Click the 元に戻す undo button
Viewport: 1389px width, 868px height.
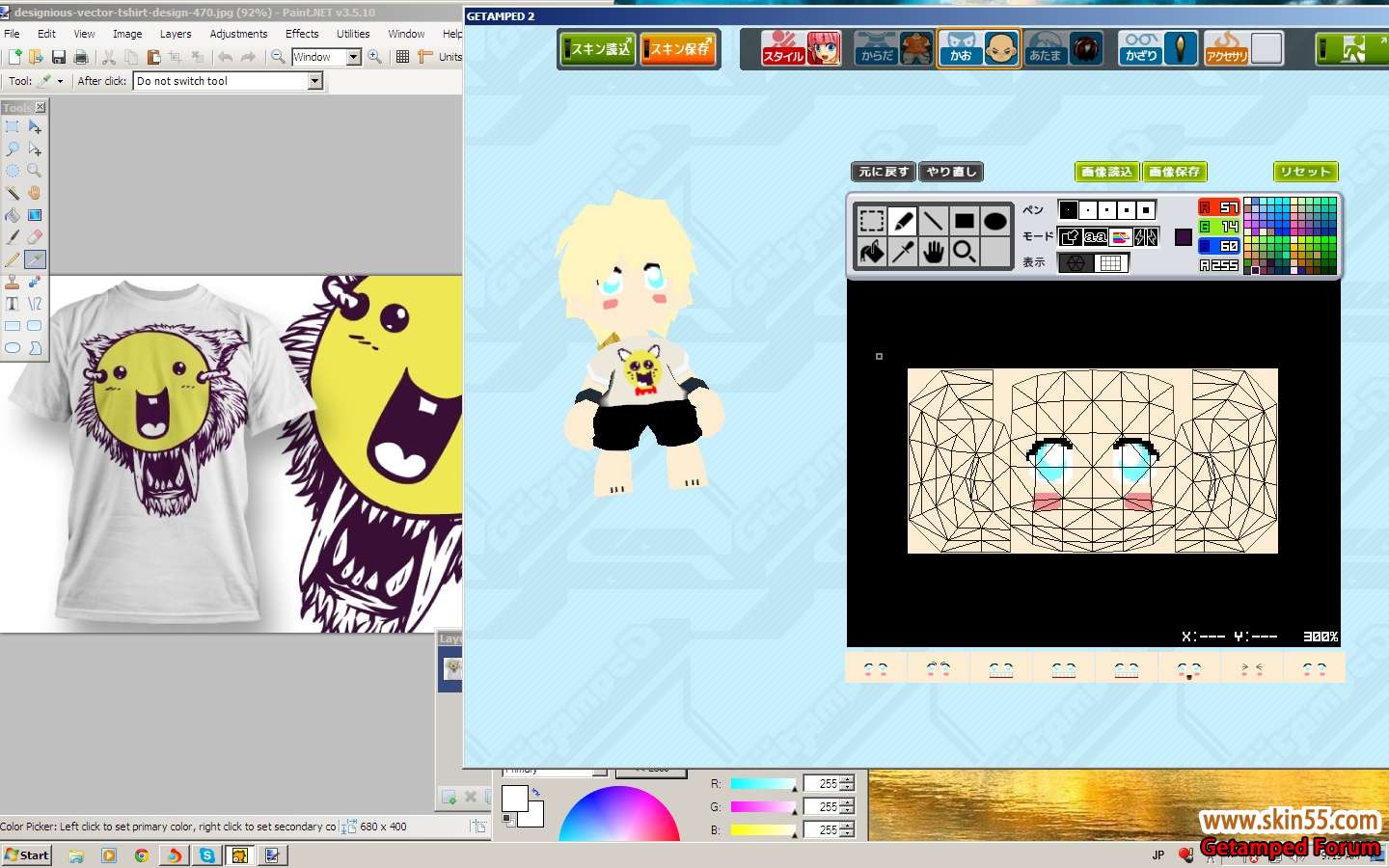coord(884,172)
